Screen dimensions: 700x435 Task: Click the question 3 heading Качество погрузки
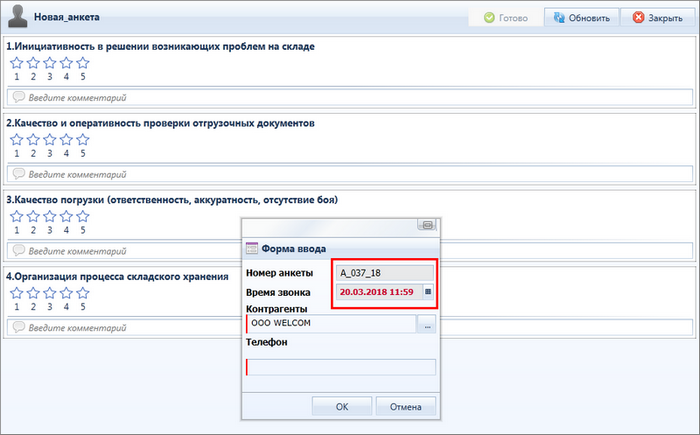pos(172,200)
